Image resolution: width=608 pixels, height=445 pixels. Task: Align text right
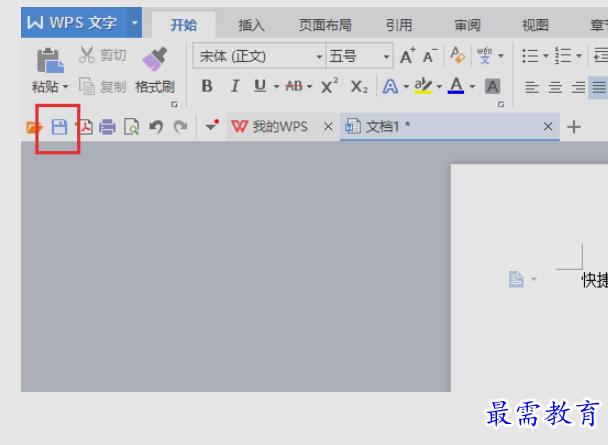click(x=578, y=87)
